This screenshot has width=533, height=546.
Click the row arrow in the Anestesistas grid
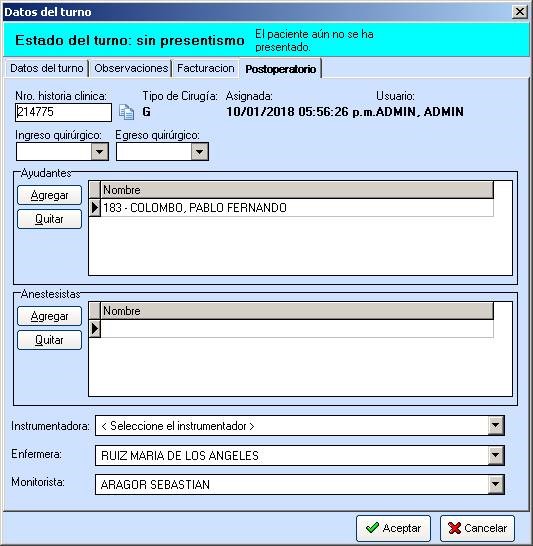pyautogui.click(x=95, y=329)
